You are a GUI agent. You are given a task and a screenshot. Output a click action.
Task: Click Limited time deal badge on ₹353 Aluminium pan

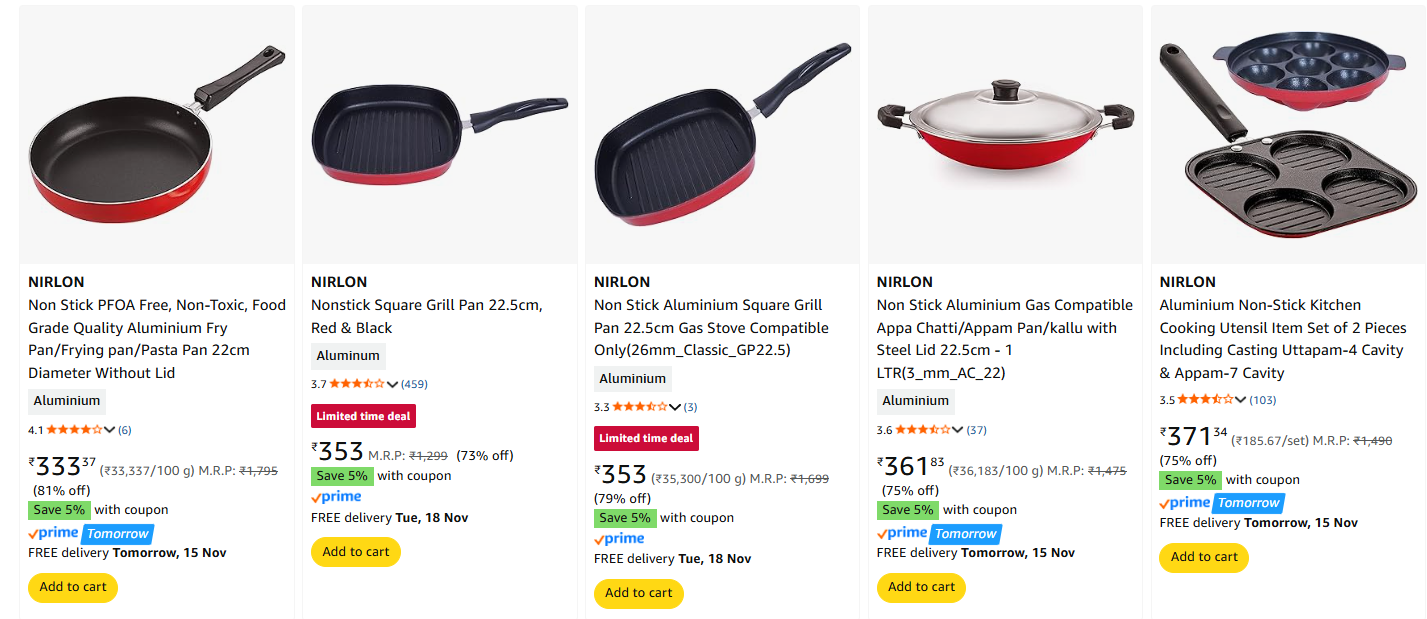(x=647, y=438)
